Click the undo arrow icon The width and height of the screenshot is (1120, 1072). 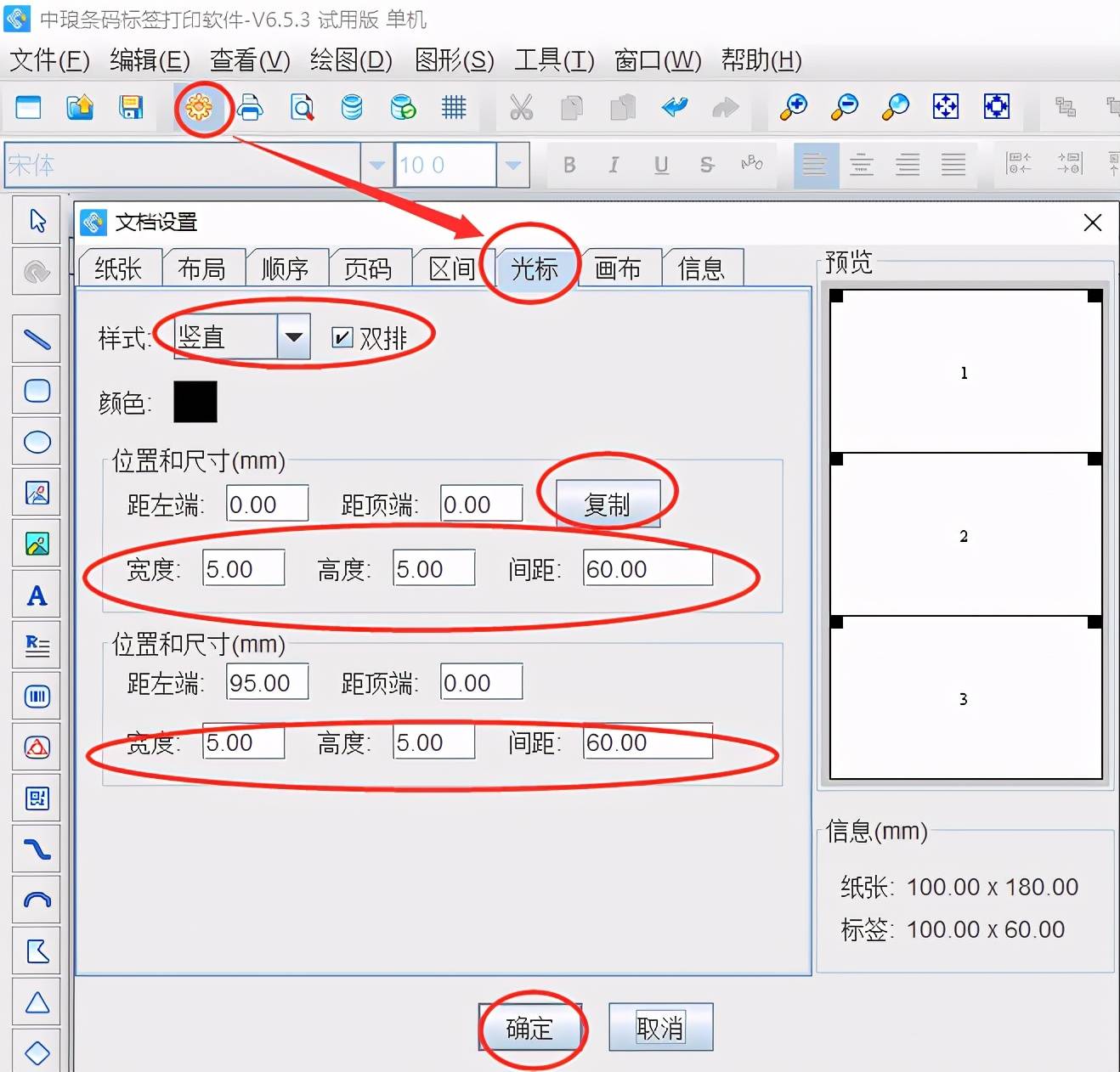click(x=675, y=107)
